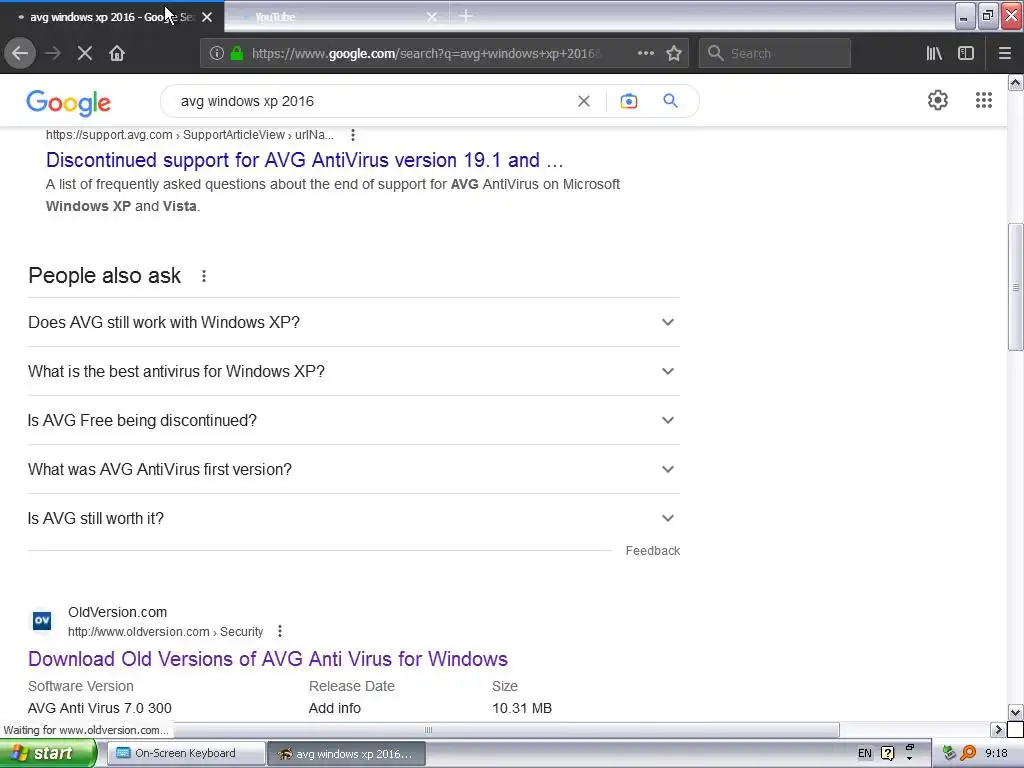Expand 'What is the best antivirus for Windows XP?'
The image size is (1024, 768).
coord(354,371)
